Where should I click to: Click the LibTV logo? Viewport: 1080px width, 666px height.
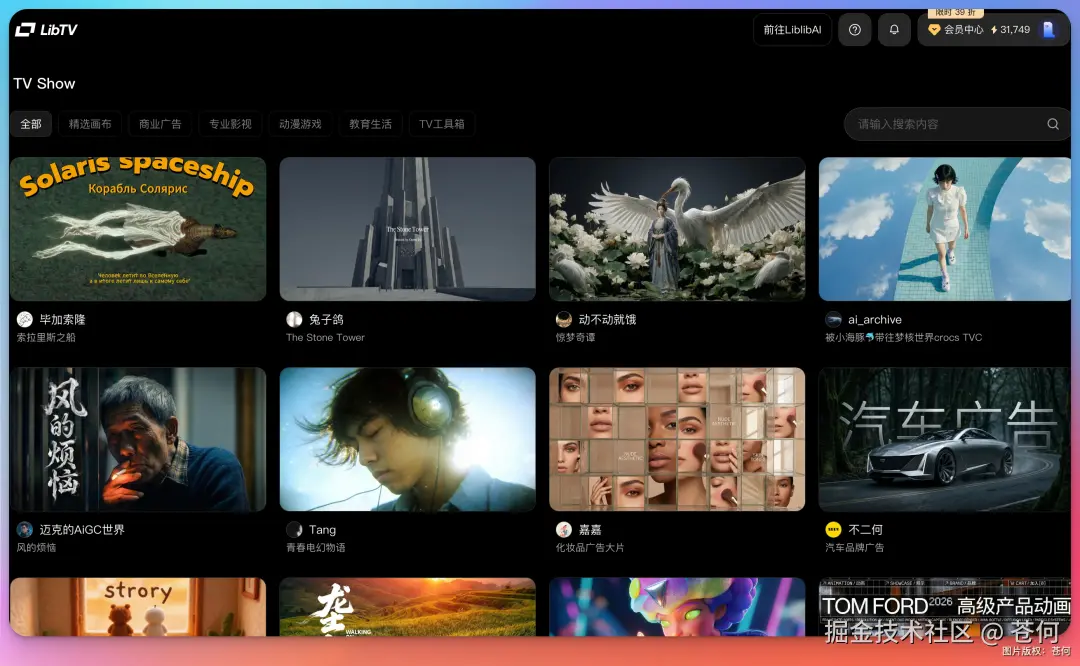(x=46, y=30)
